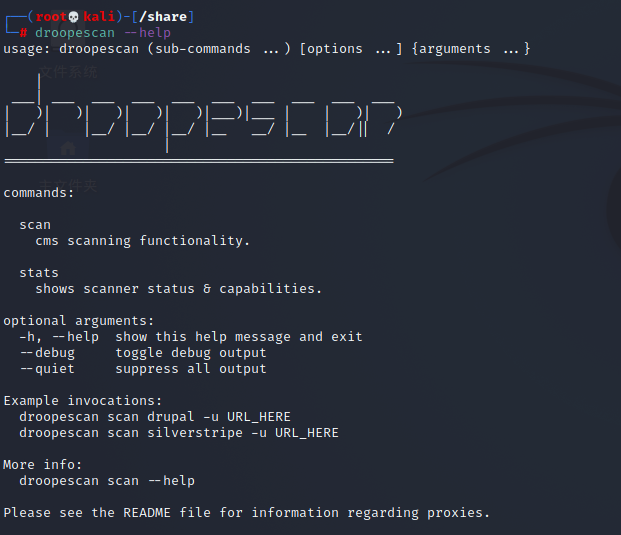Click the stats command entry
Viewport: 621px width, 535px height.
pyautogui.click(x=39, y=273)
